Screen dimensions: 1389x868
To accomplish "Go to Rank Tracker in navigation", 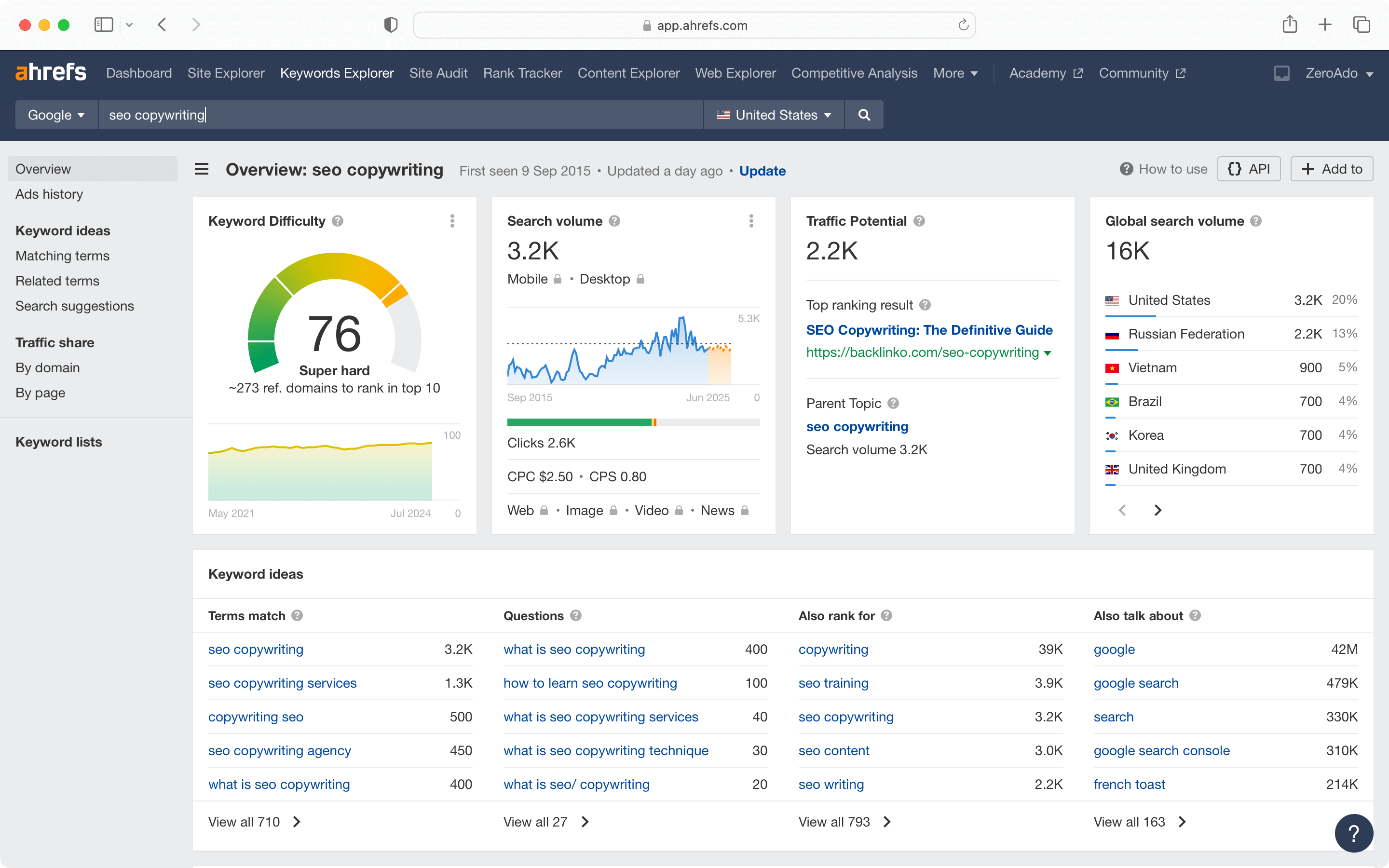I will tap(522, 73).
